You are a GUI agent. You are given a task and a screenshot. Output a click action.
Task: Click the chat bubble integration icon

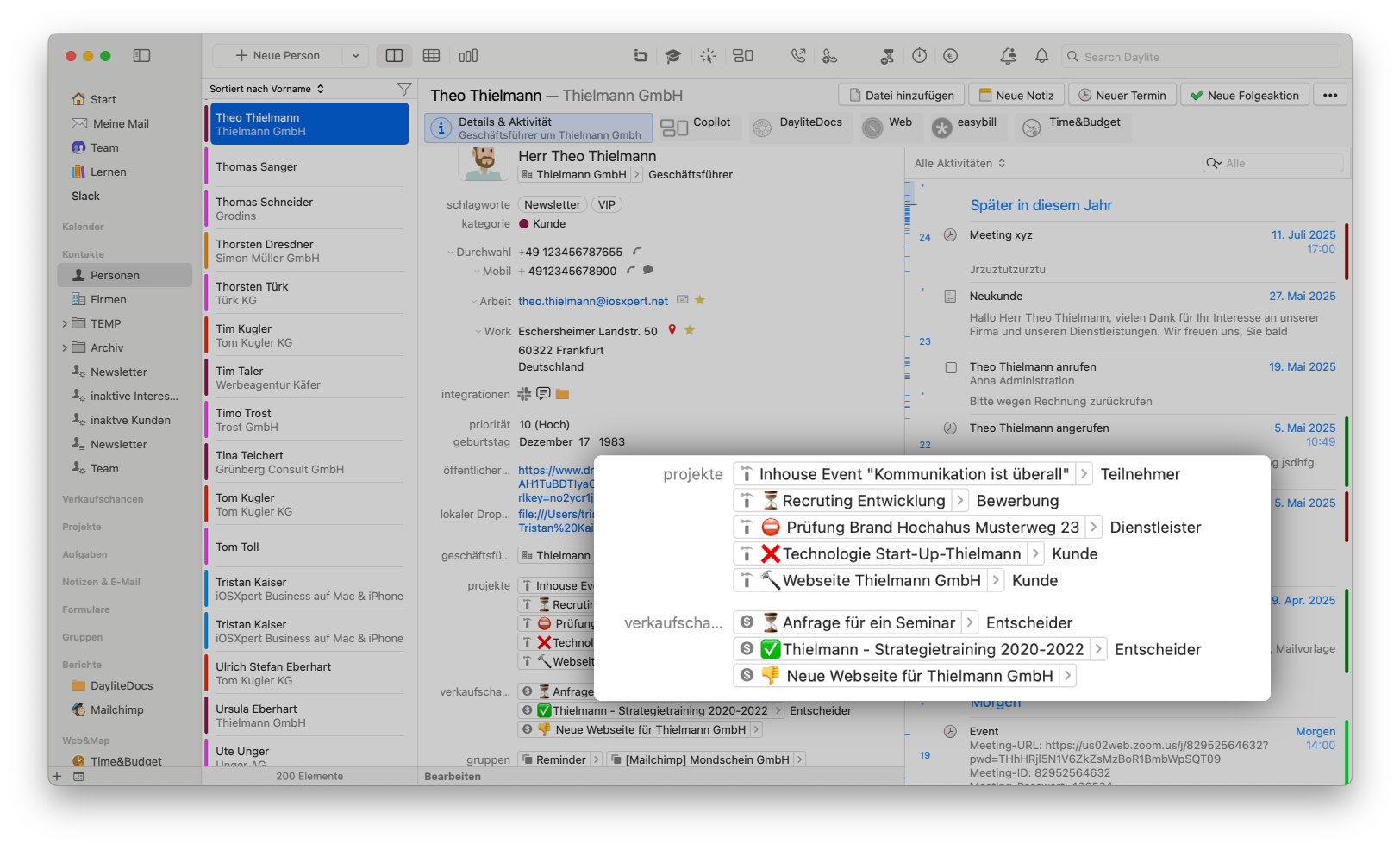pyautogui.click(x=543, y=393)
